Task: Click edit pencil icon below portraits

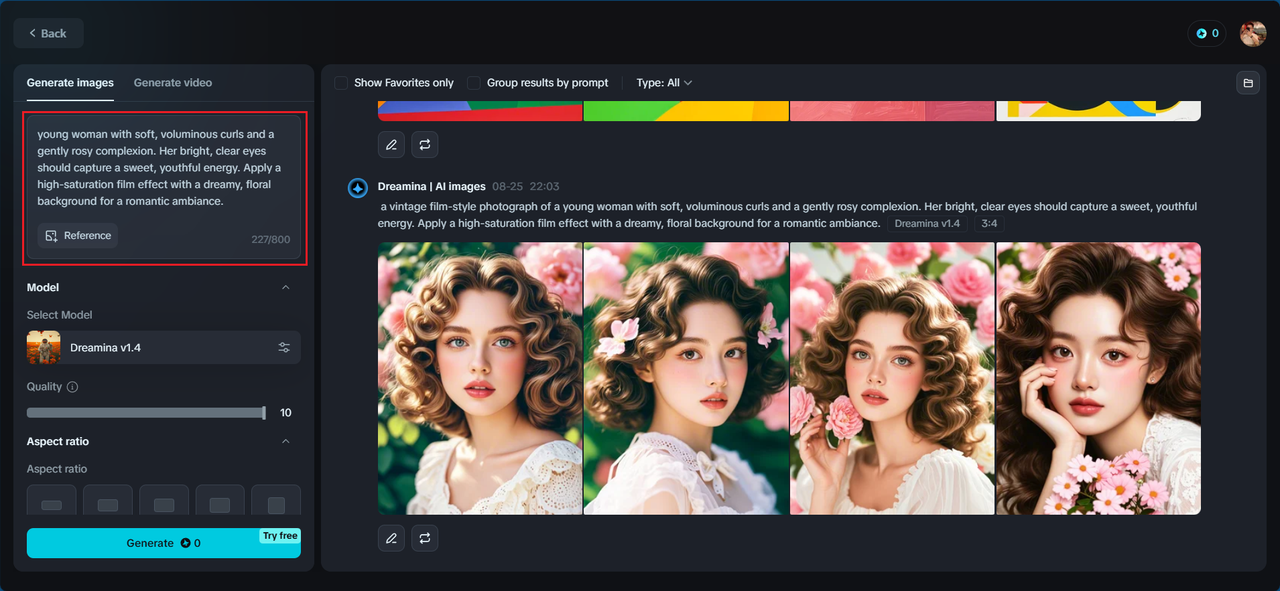Action: (x=391, y=538)
